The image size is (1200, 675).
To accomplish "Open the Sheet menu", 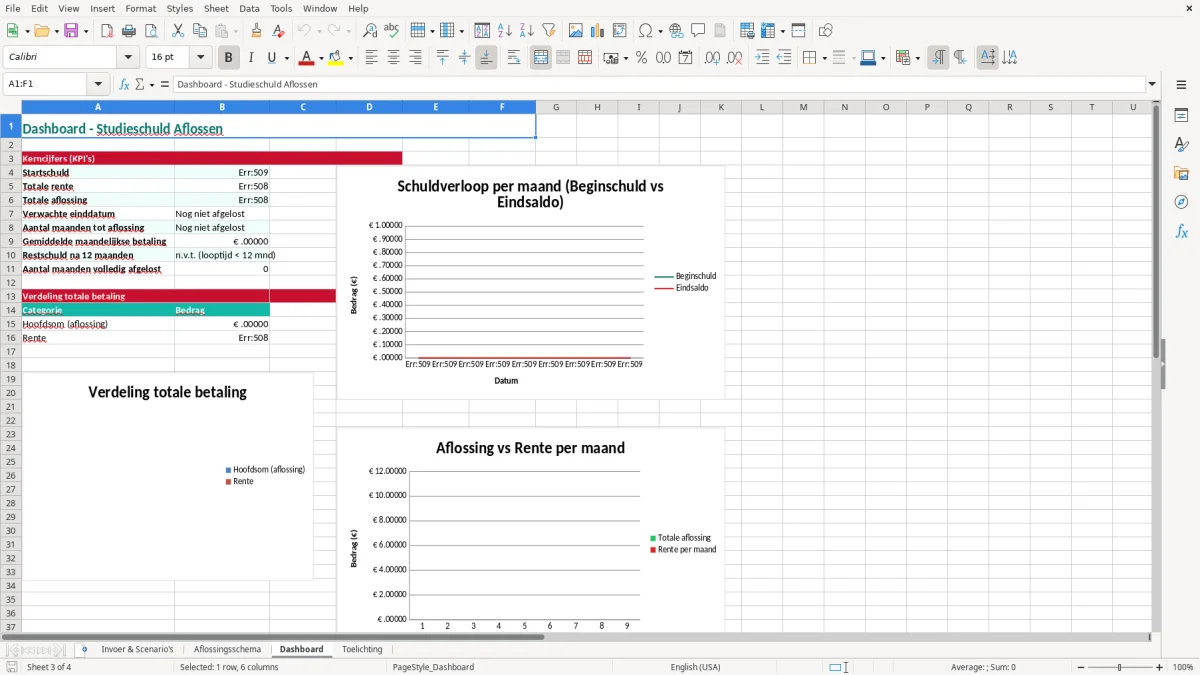I will [216, 8].
